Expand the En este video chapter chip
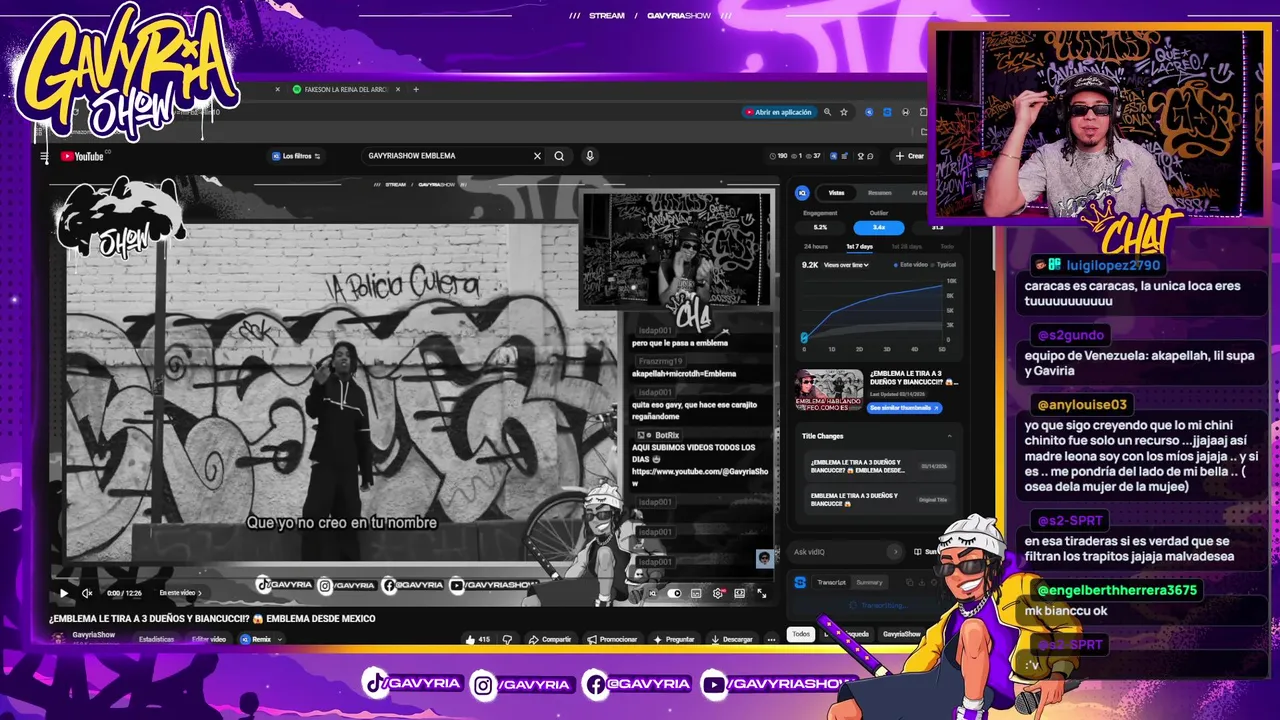The image size is (1280, 720). click(180, 593)
